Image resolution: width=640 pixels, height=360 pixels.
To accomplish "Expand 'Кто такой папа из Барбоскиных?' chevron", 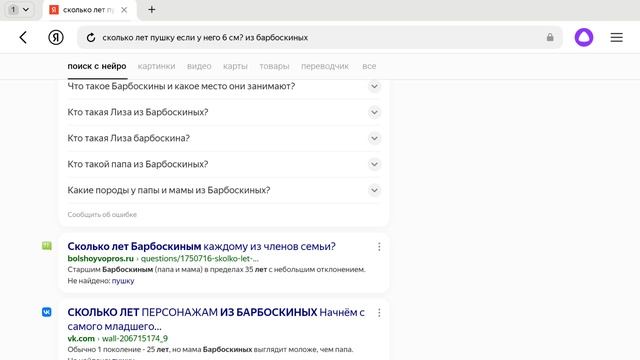I will point(374,164).
